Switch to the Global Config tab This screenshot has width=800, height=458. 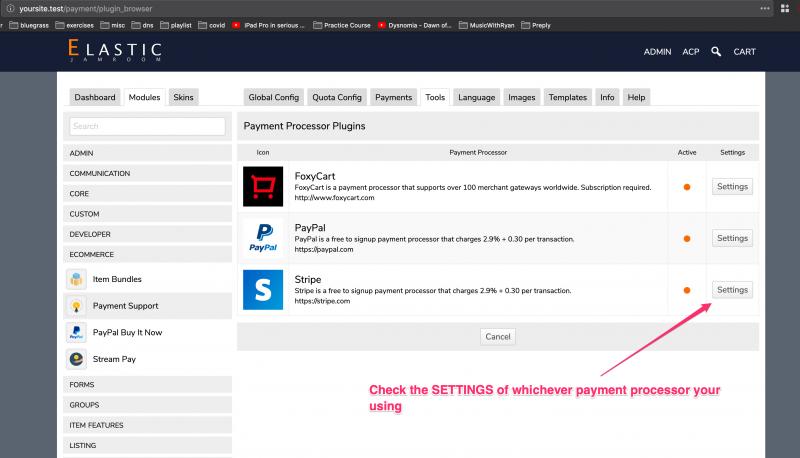pos(273,97)
